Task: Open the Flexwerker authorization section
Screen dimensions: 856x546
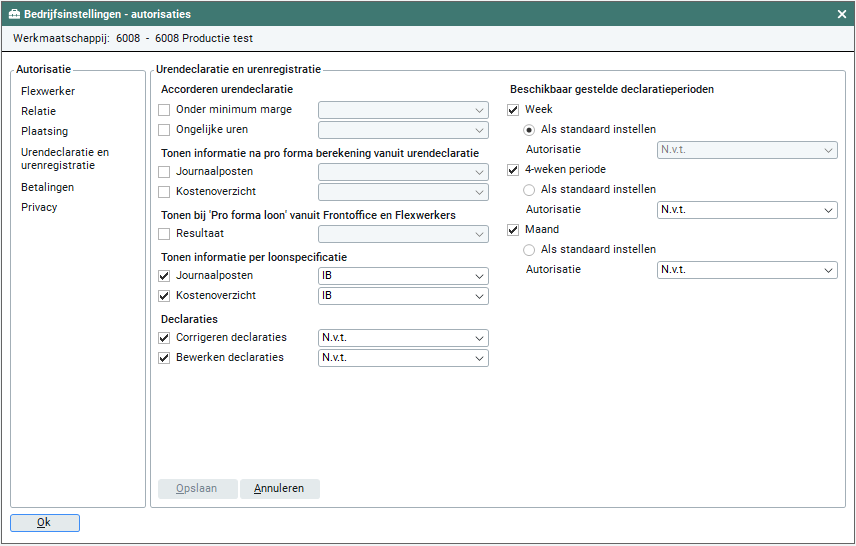Action: [48, 91]
